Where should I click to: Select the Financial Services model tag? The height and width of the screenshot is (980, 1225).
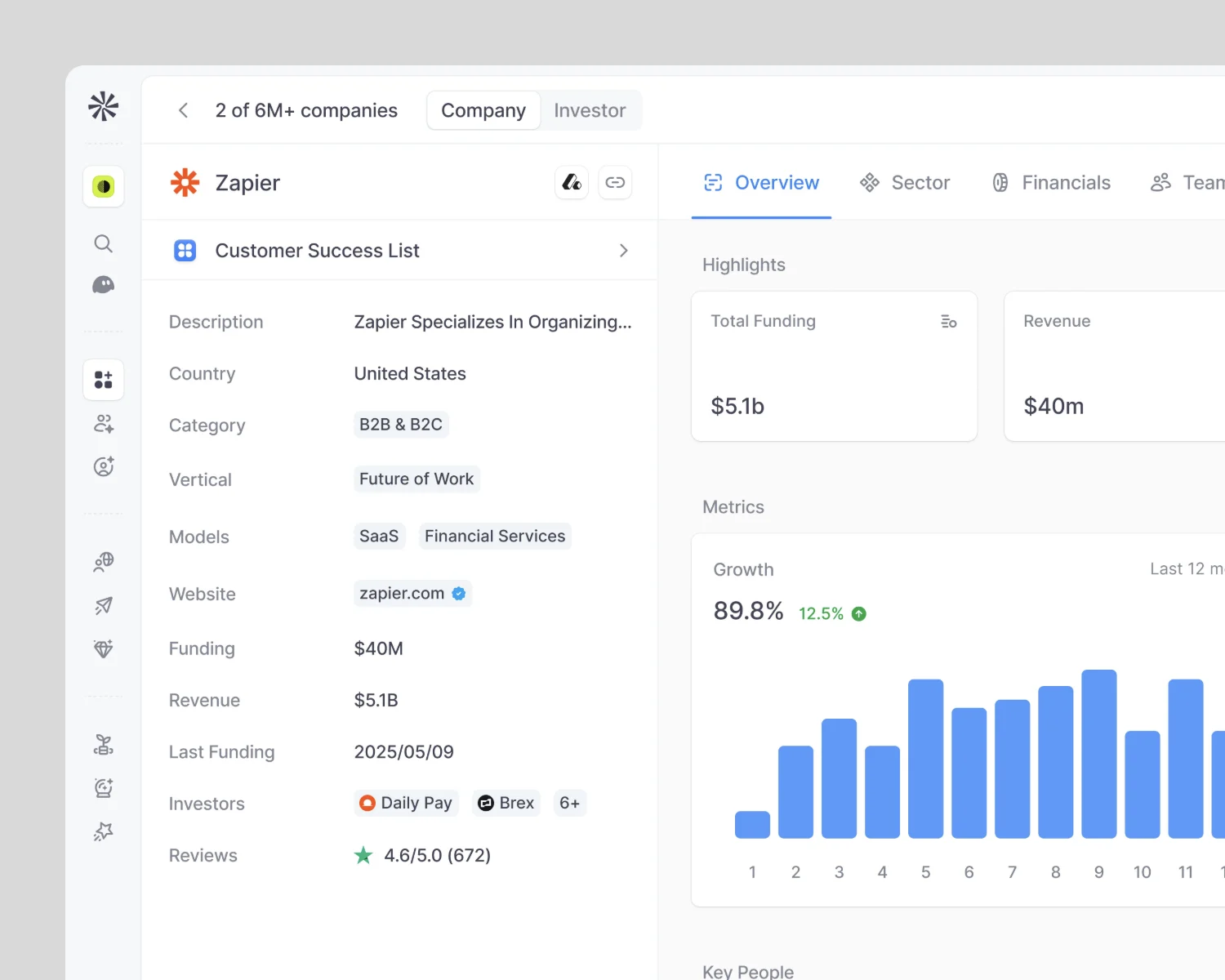coord(495,537)
